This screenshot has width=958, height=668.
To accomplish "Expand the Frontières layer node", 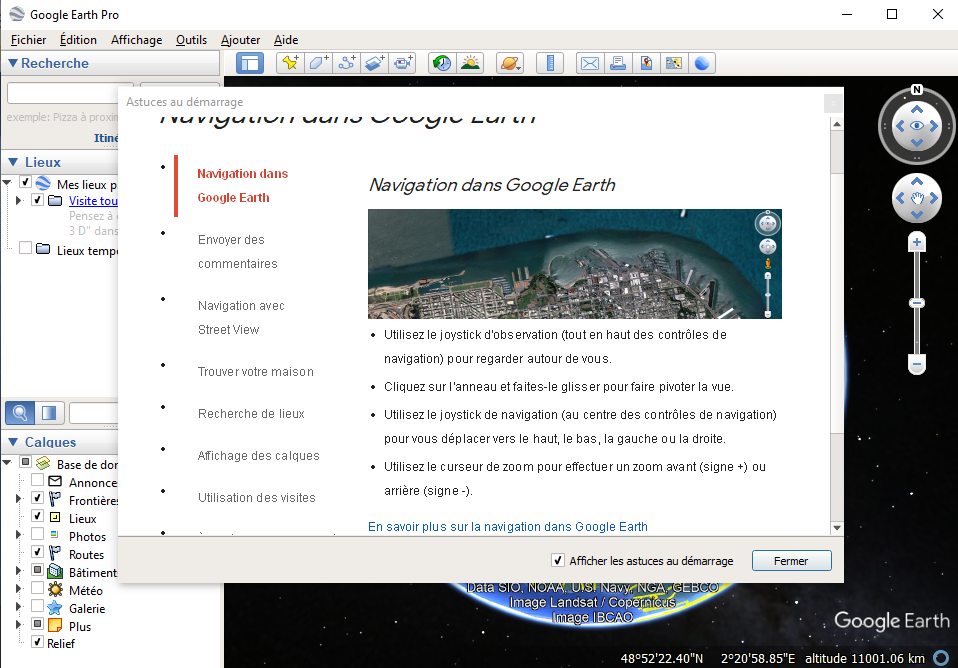I will coord(18,498).
